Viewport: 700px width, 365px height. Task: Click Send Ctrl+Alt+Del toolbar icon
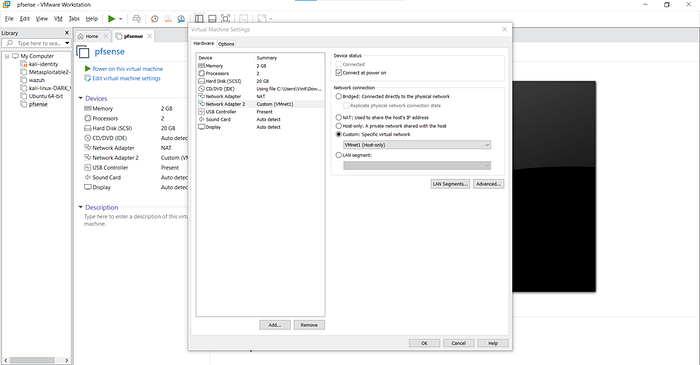(x=137, y=19)
